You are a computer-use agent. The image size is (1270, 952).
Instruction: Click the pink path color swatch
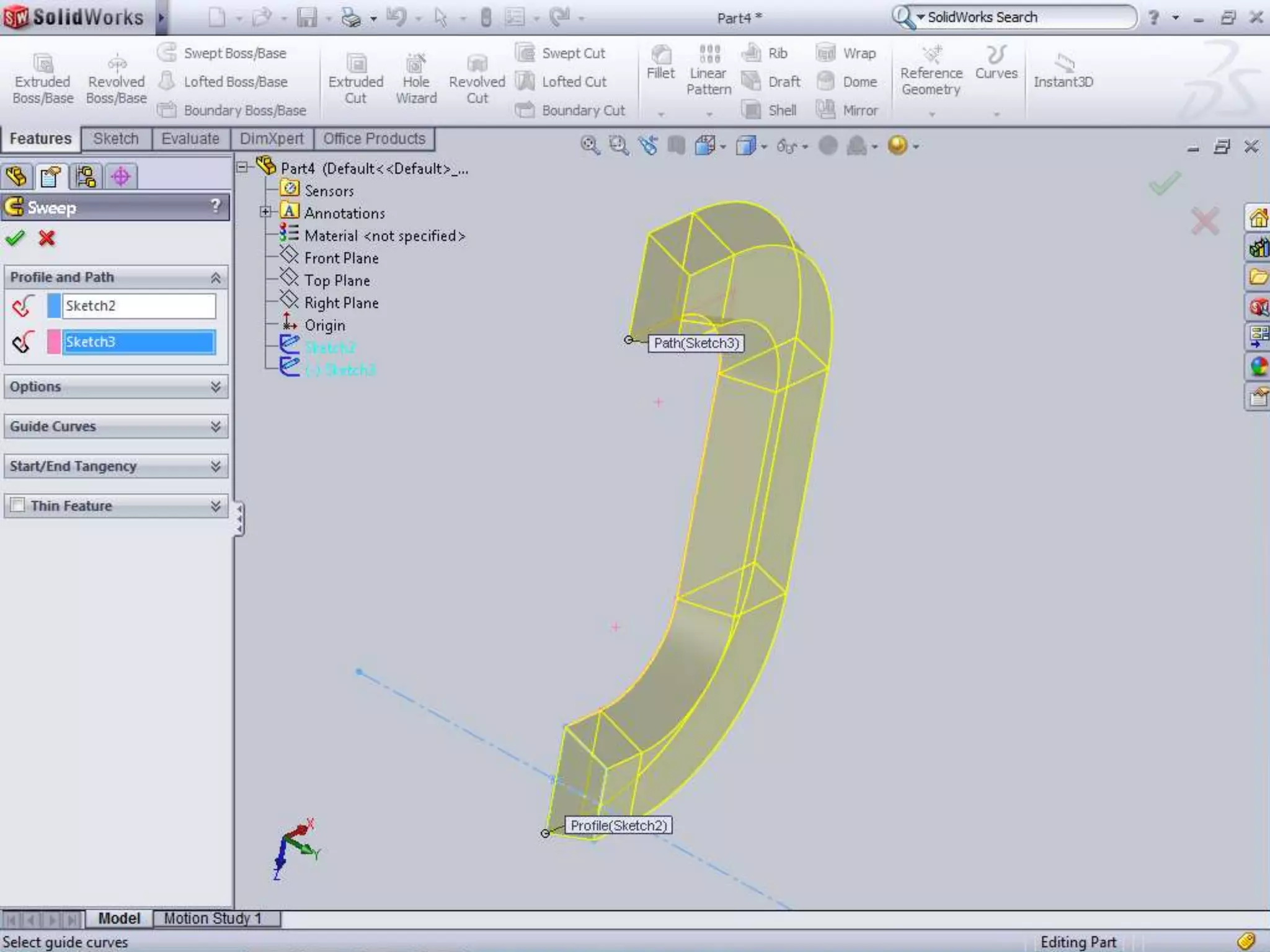(54, 342)
